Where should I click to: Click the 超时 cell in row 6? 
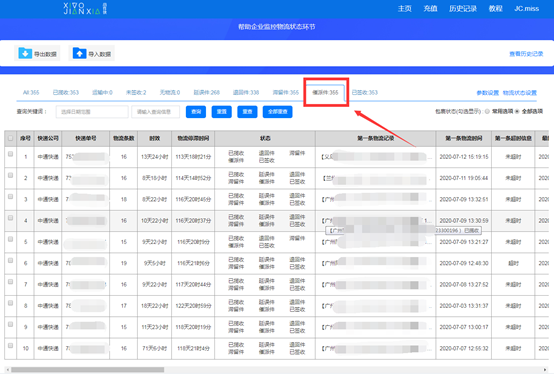tap(513, 263)
